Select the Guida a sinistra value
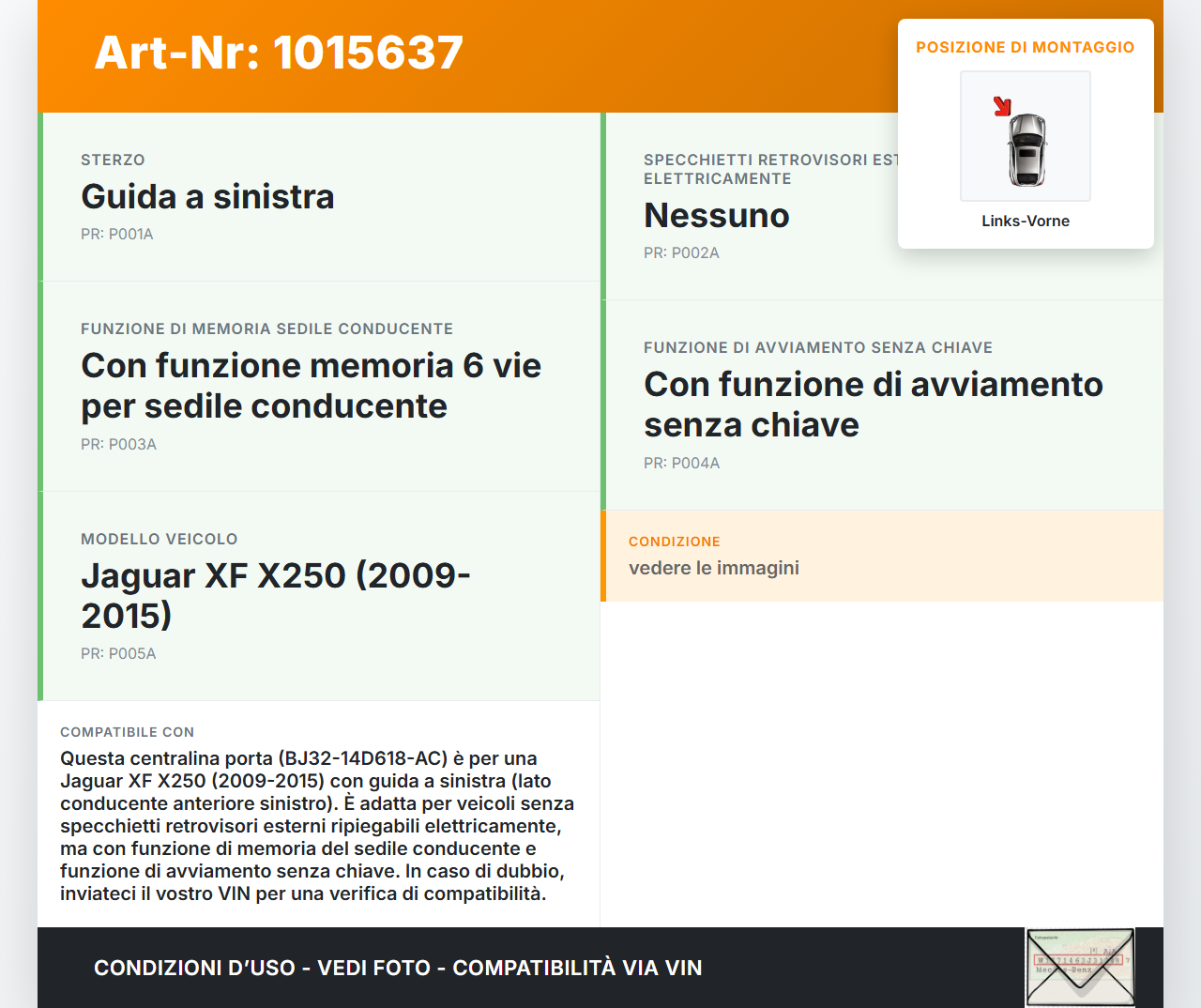 tap(207, 197)
